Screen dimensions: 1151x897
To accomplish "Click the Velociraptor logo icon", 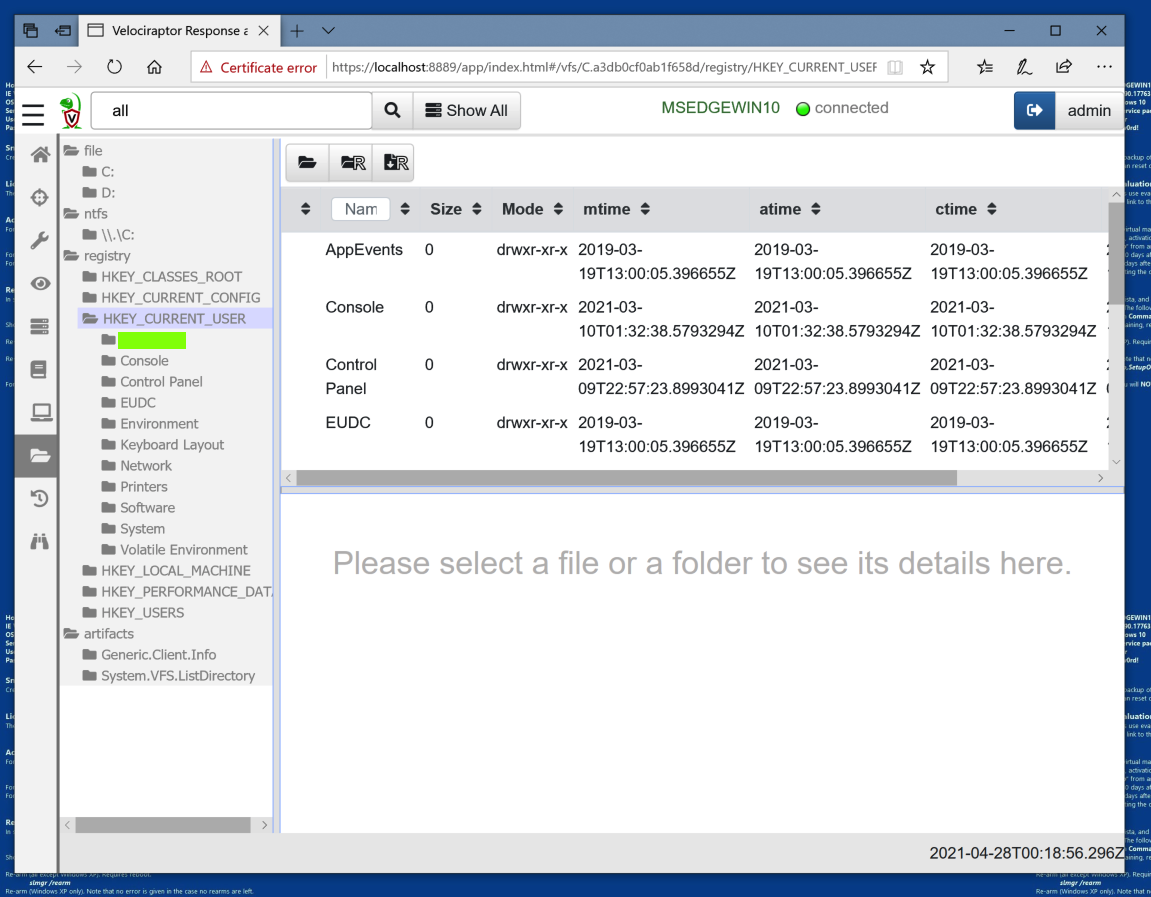I will (70, 111).
